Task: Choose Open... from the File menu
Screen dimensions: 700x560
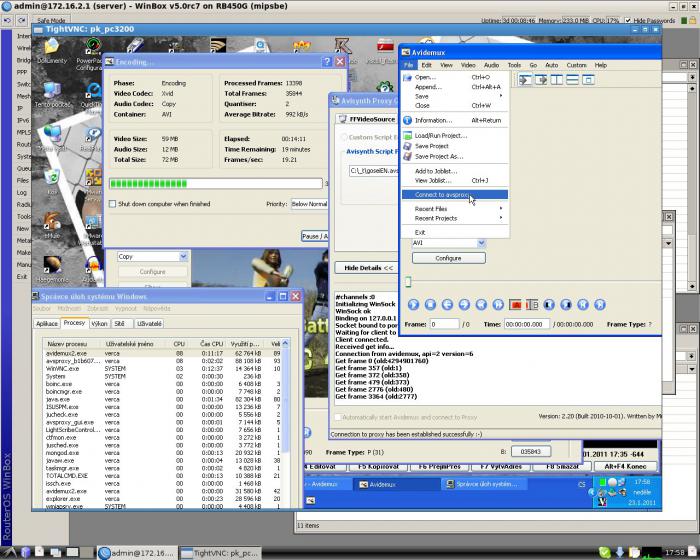Action: click(x=454, y=77)
